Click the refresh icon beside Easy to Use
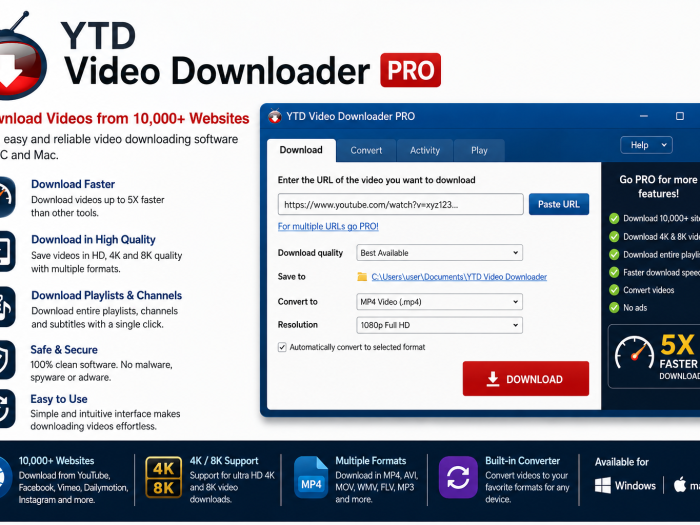This screenshot has height=525, width=700. [x=6, y=408]
